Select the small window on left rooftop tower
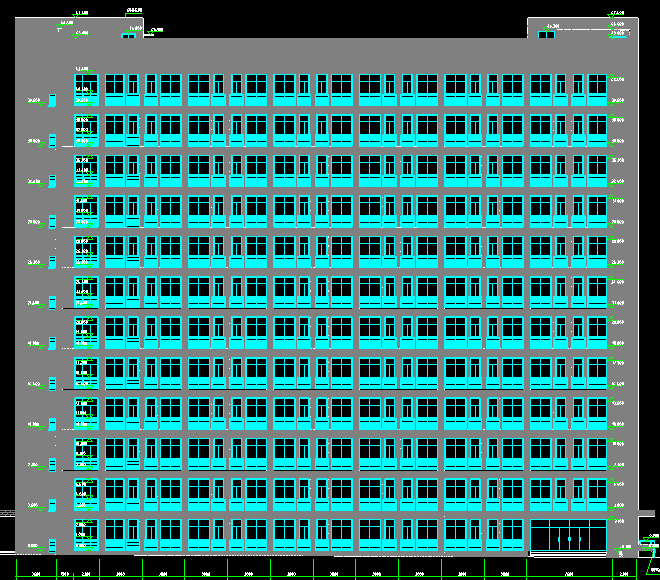The height and width of the screenshot is (580, 660). point(128,36)
